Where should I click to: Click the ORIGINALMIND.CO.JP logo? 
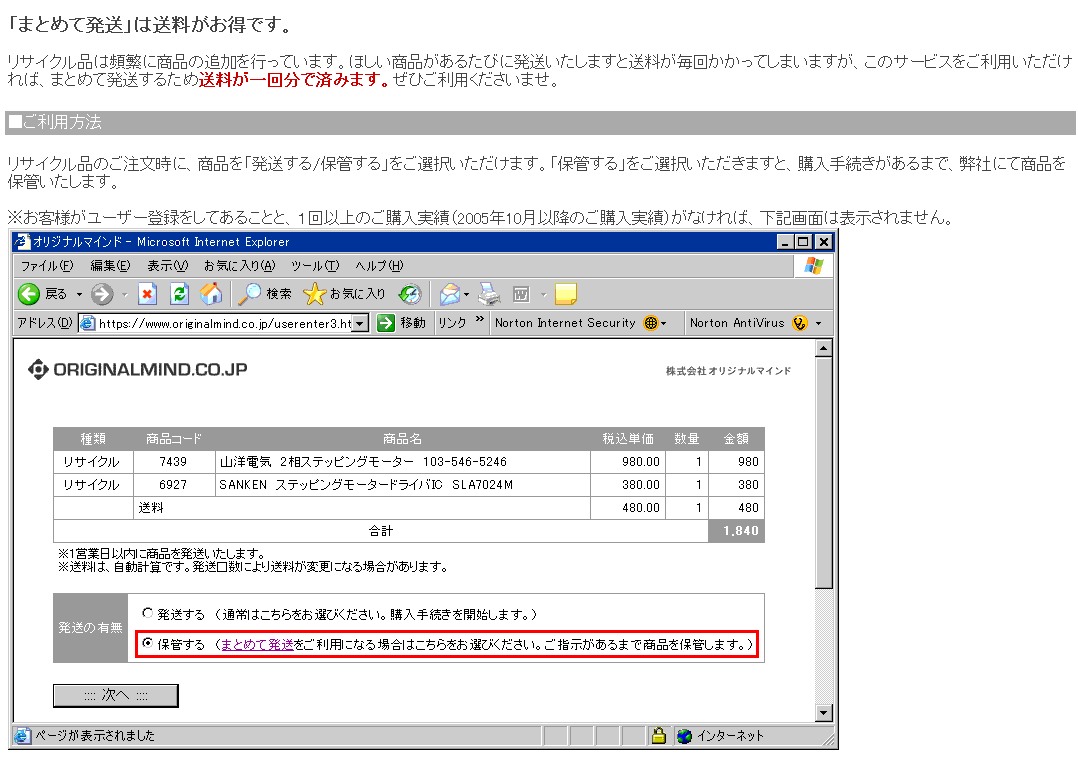click(138, 369)
